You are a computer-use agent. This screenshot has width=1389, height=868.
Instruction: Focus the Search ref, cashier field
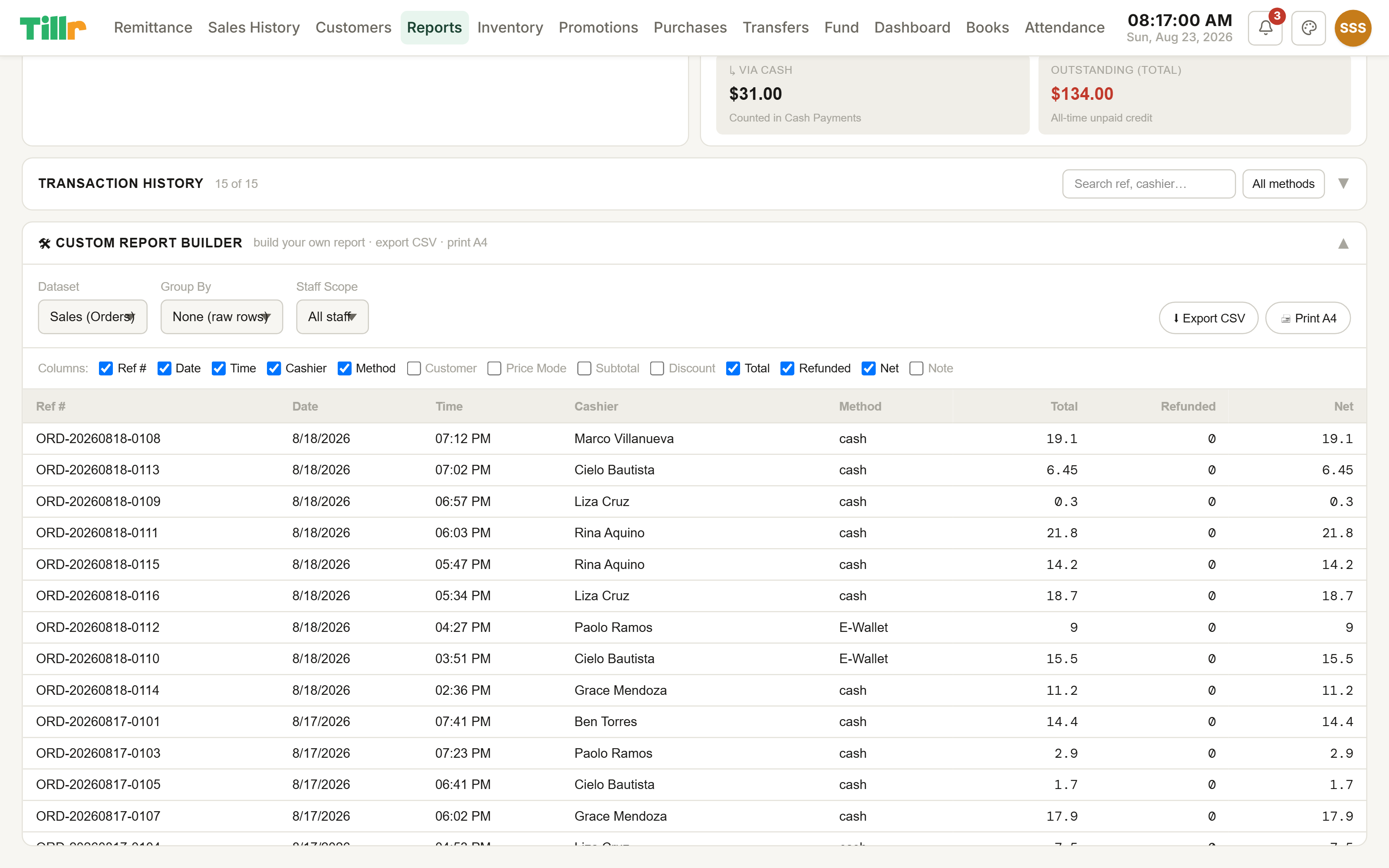1149,184
